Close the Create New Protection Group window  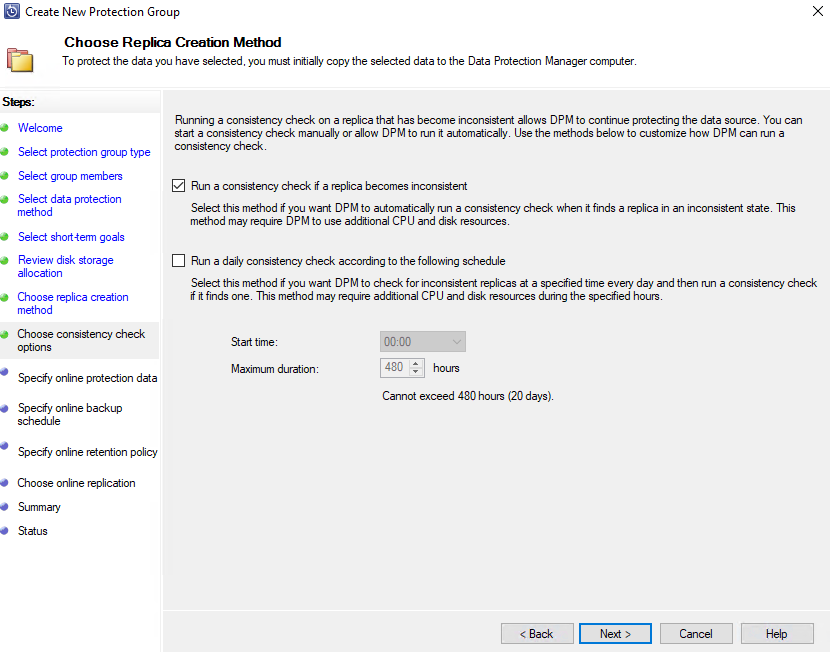(x=818, y=11)
